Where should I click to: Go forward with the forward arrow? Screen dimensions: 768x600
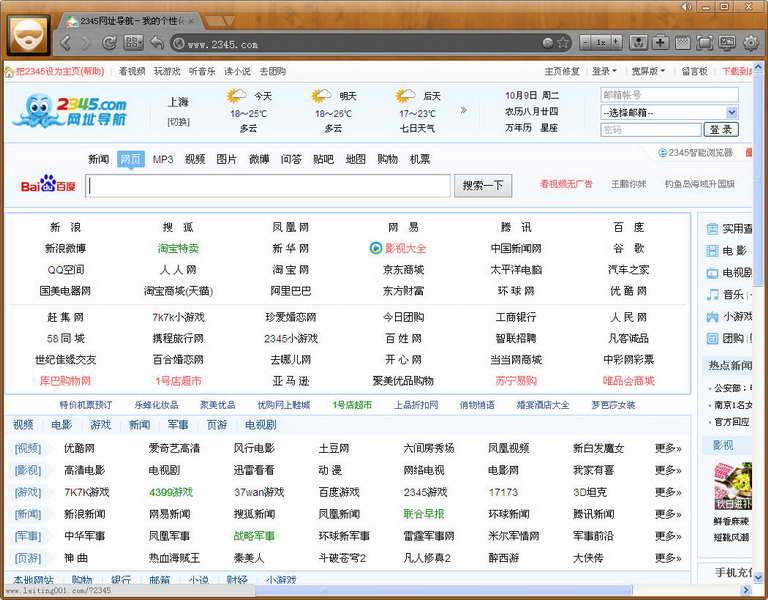86,43
